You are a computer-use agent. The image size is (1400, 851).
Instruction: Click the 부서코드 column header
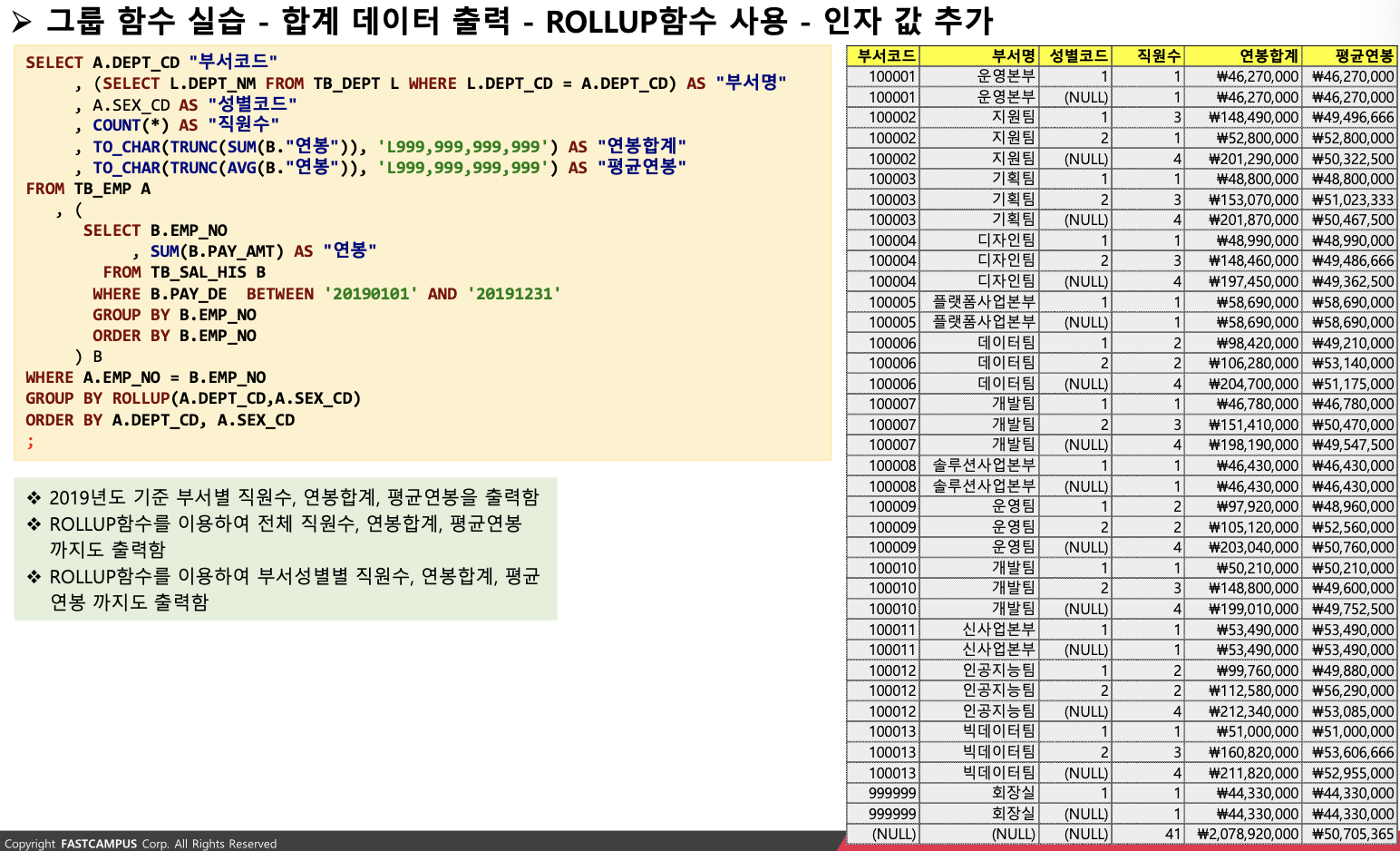coord(883,56)
